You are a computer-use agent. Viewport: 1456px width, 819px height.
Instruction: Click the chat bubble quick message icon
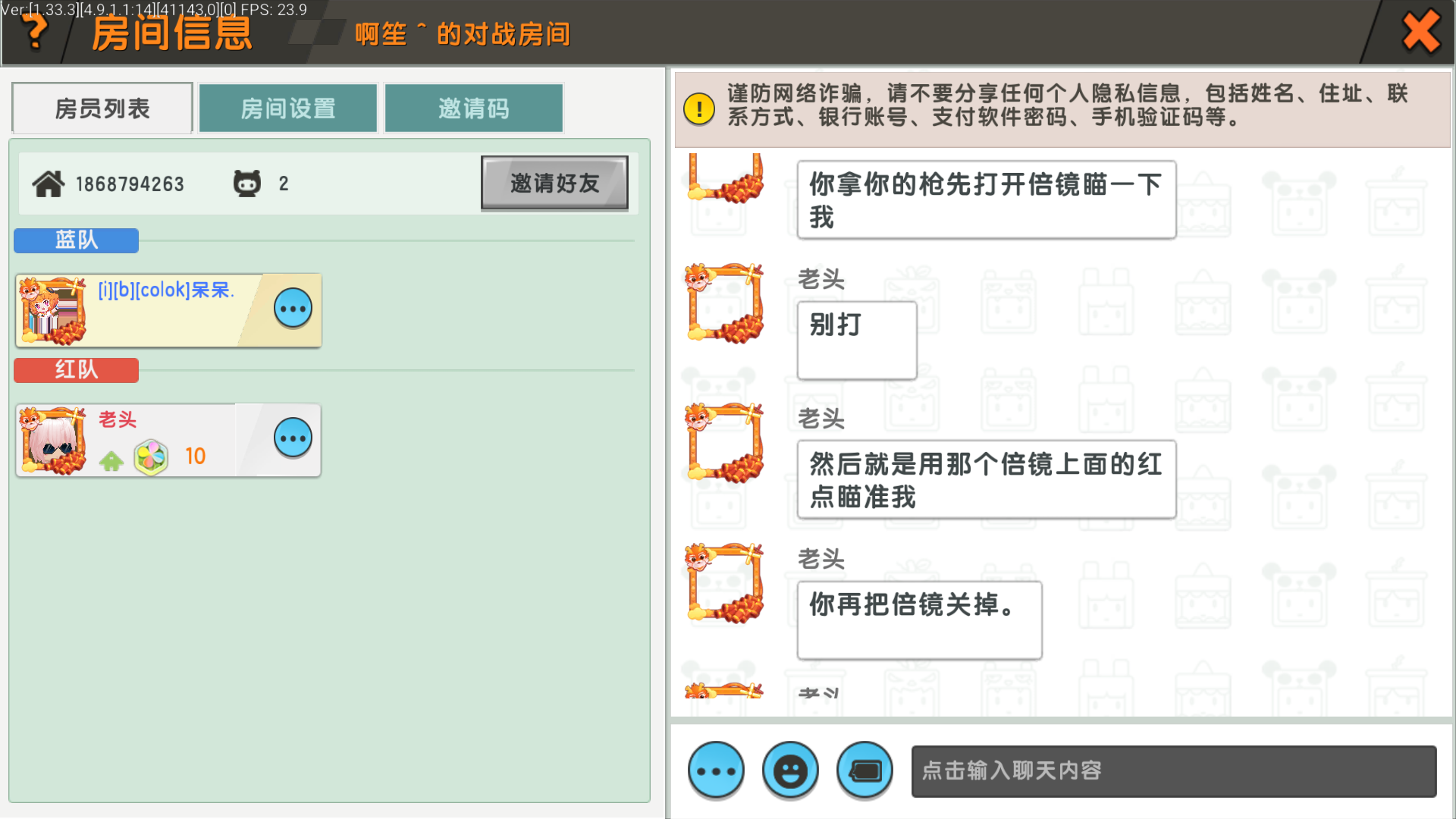click(864, 770)
